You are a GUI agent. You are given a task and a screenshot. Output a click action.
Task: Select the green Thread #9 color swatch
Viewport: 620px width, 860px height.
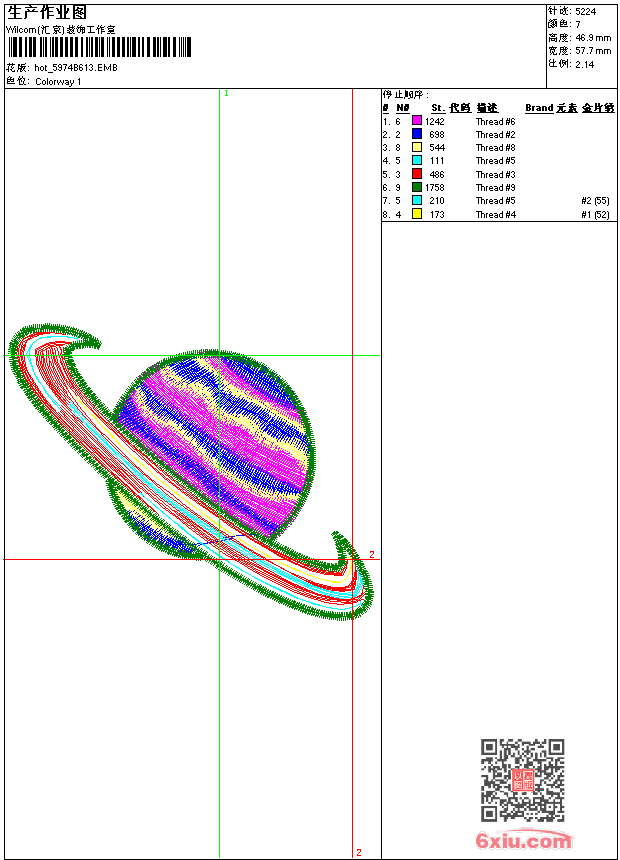(417, 187)
